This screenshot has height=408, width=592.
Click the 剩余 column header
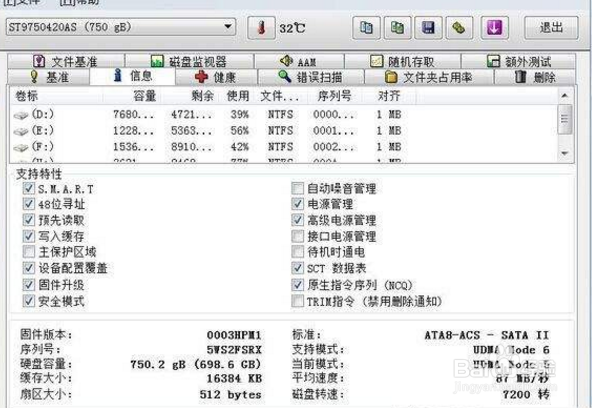[191, 96]
